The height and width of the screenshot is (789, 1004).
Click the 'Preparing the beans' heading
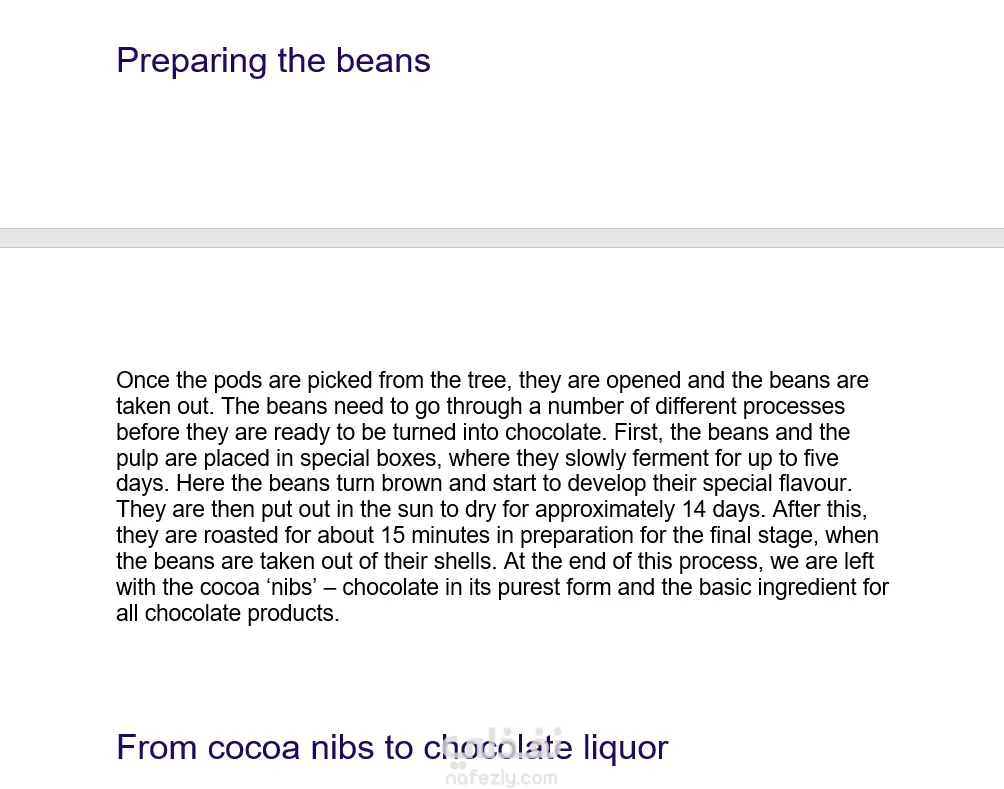pos(273,60)
